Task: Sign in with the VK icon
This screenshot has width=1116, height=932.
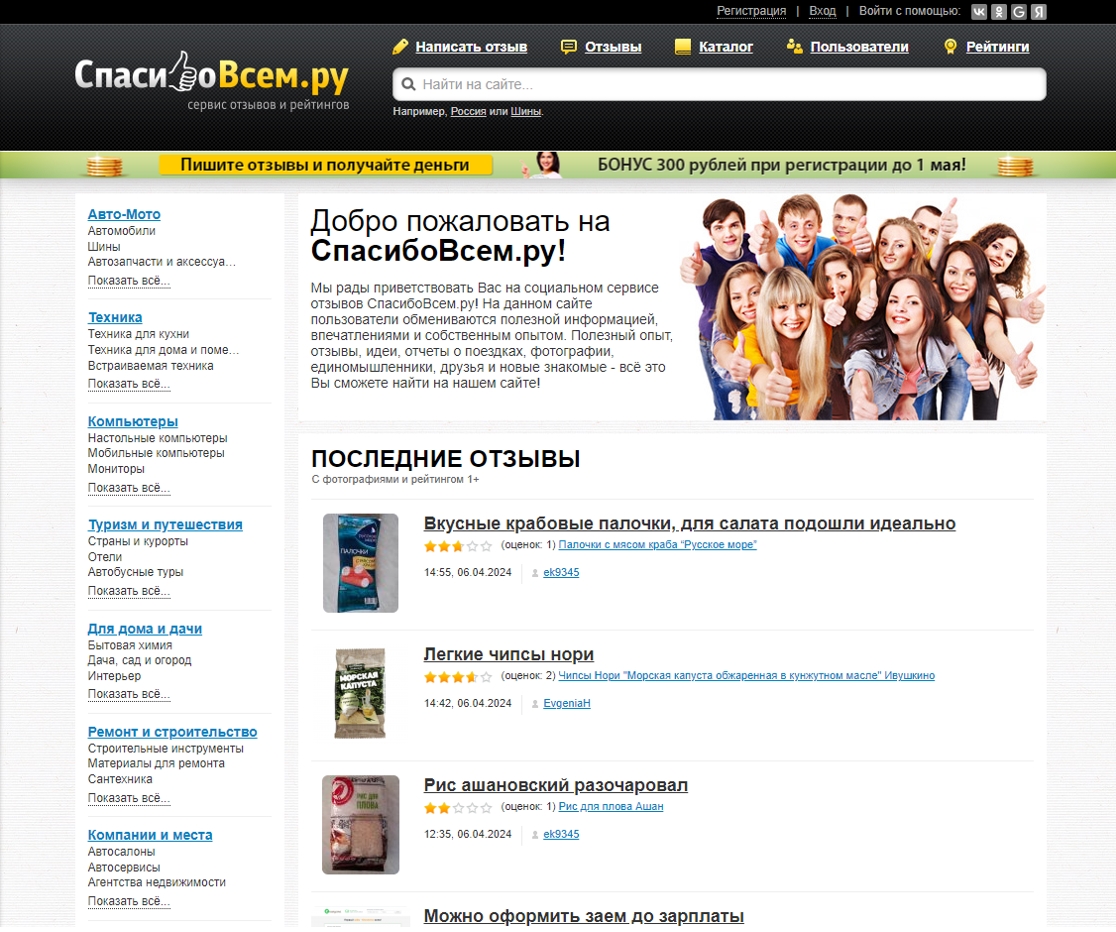Action: point(979,11)
